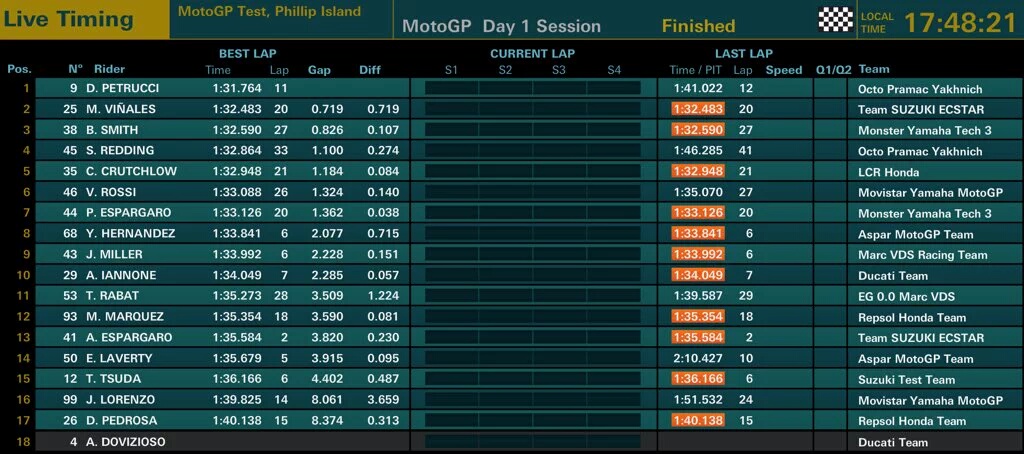This screenshot has width=1024, height=454.
Task: Select the Live Timing title tab
Action: click(x=68, y=19)
